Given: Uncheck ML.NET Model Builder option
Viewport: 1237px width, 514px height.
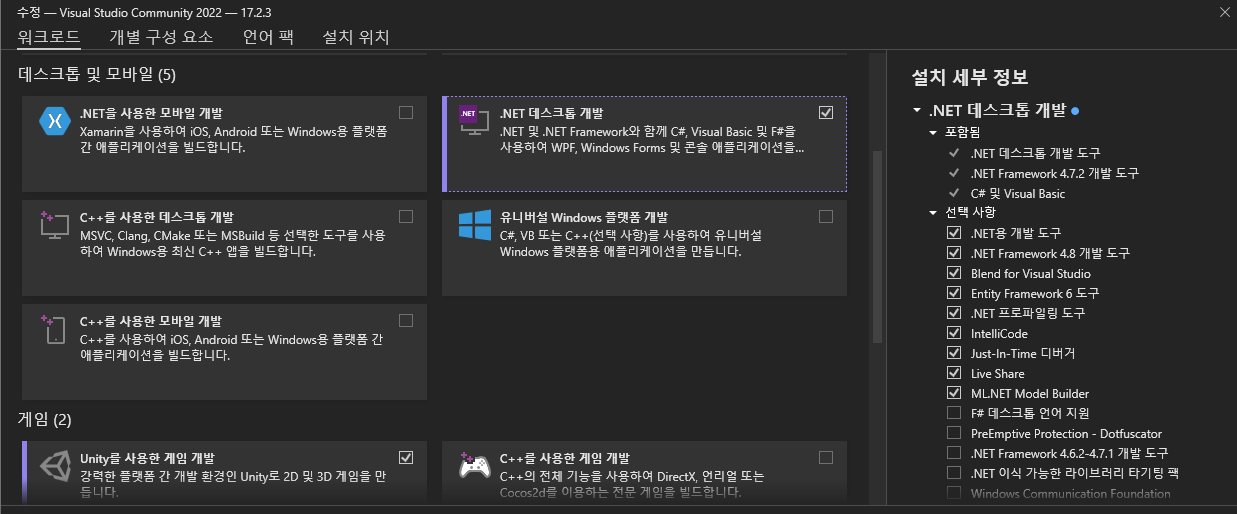Looking at the screenshot, I should (953, 393).
